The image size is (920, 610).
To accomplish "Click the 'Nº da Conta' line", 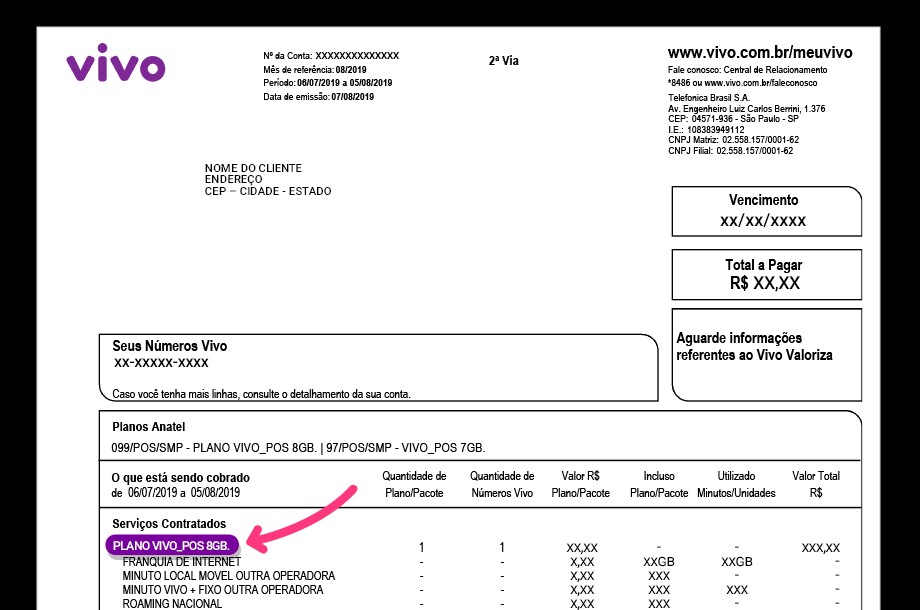I will [331, 56].
